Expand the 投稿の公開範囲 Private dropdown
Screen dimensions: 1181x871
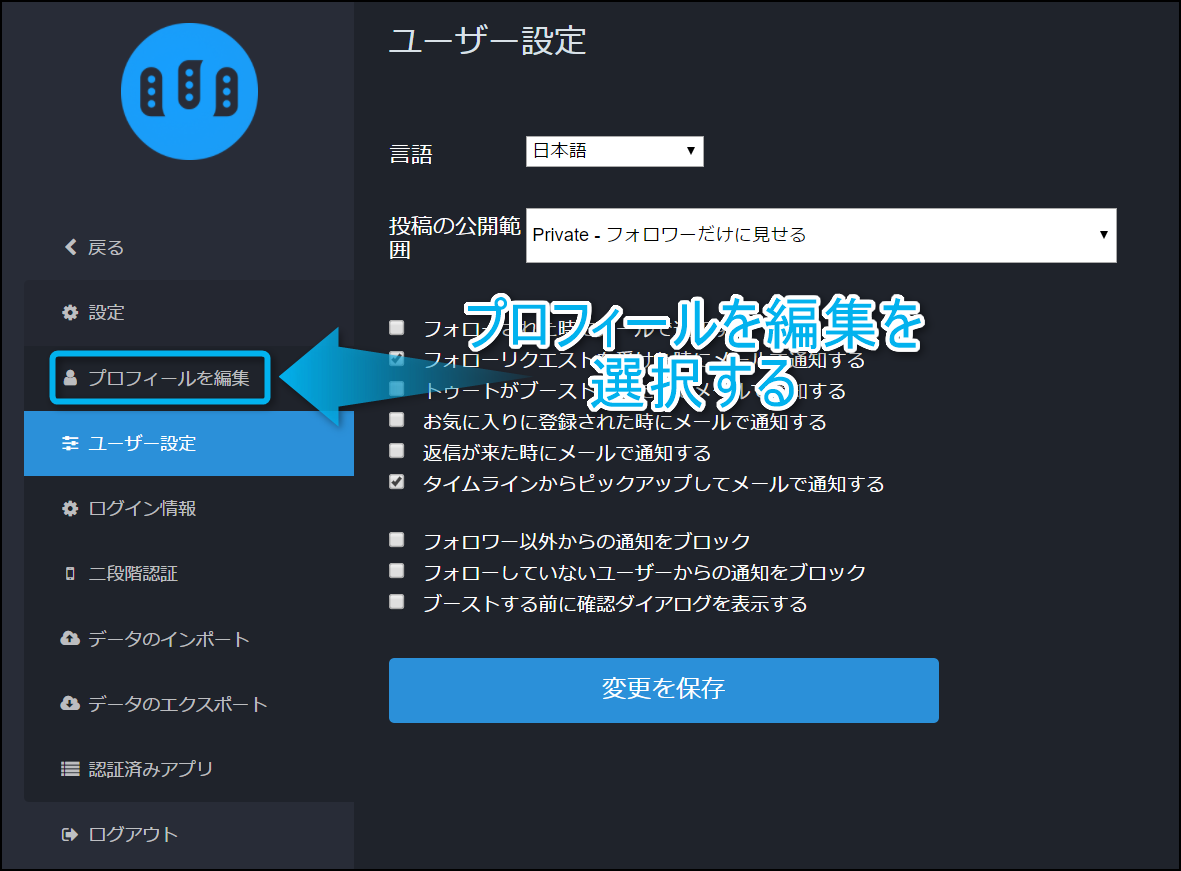[820, 235]
